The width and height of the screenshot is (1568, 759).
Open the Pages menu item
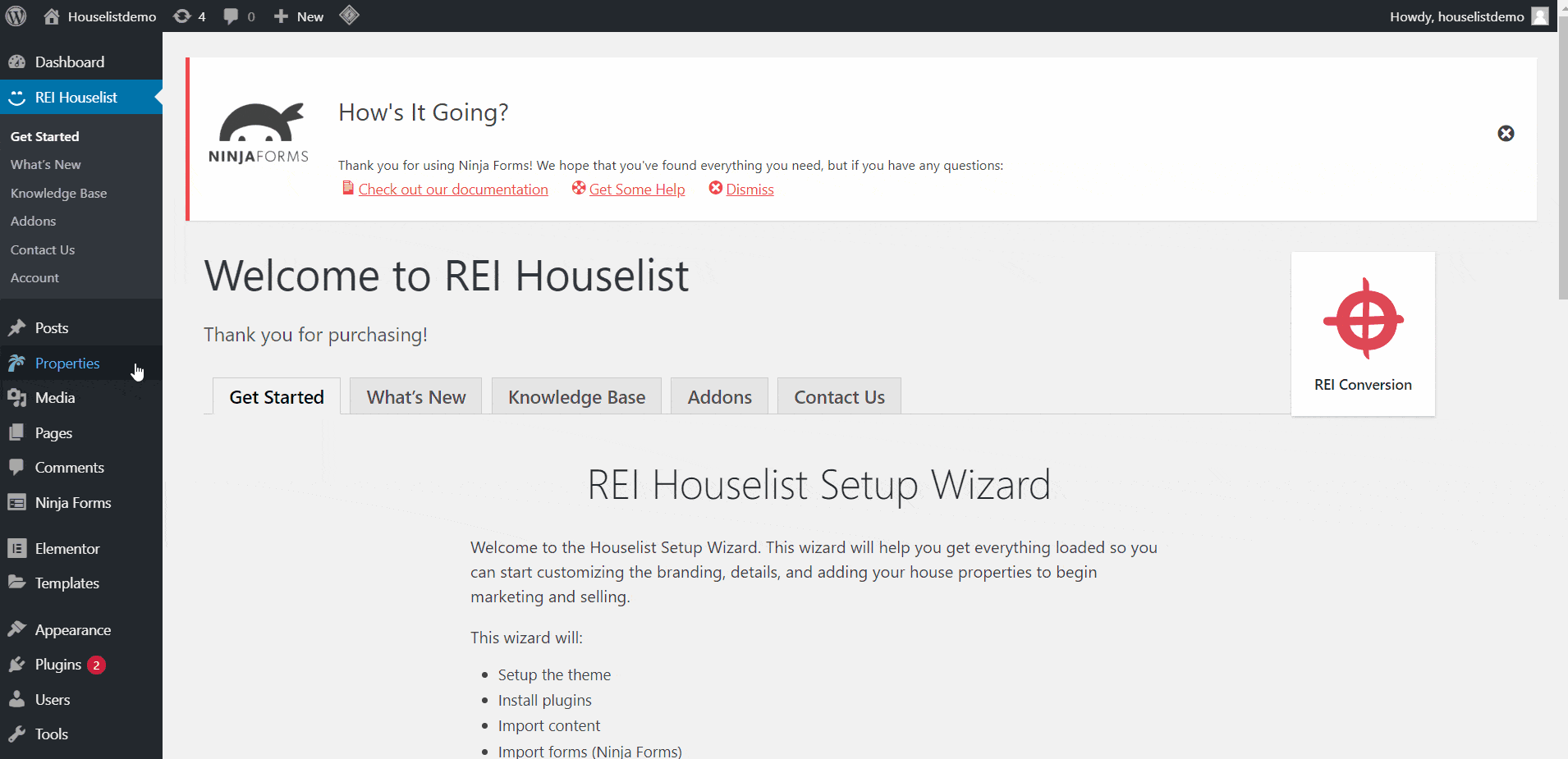[81, 432]
